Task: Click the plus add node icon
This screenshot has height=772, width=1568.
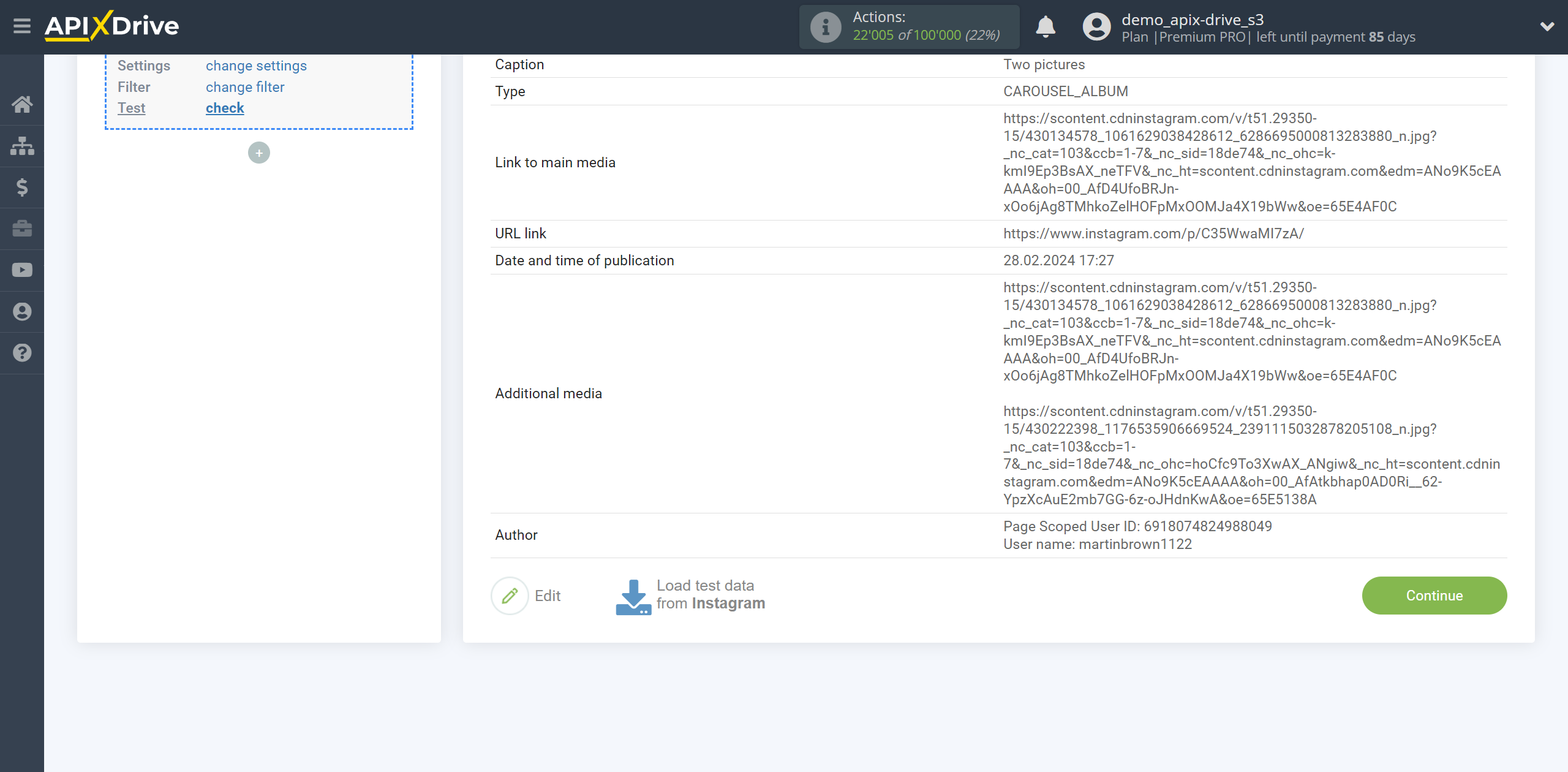Action: [x=259, y=152]
